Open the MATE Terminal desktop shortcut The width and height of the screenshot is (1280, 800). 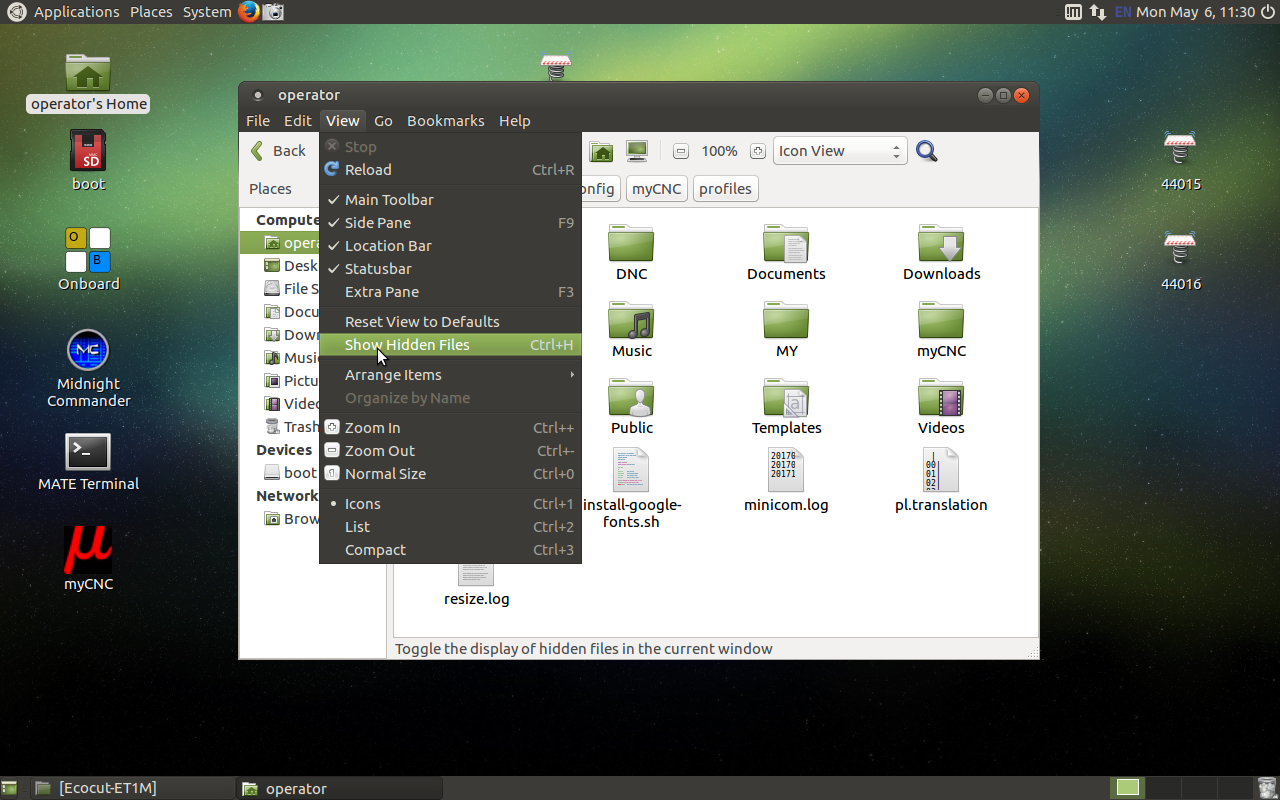88,452
